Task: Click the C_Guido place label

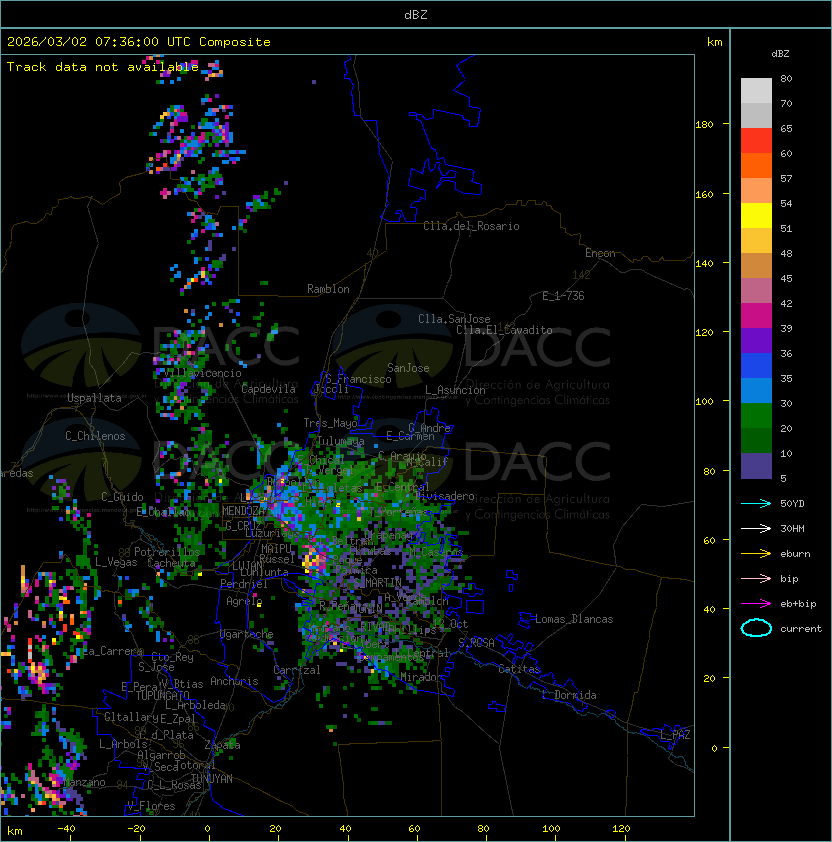Action: pyautogui.click(x=122, y=497)
